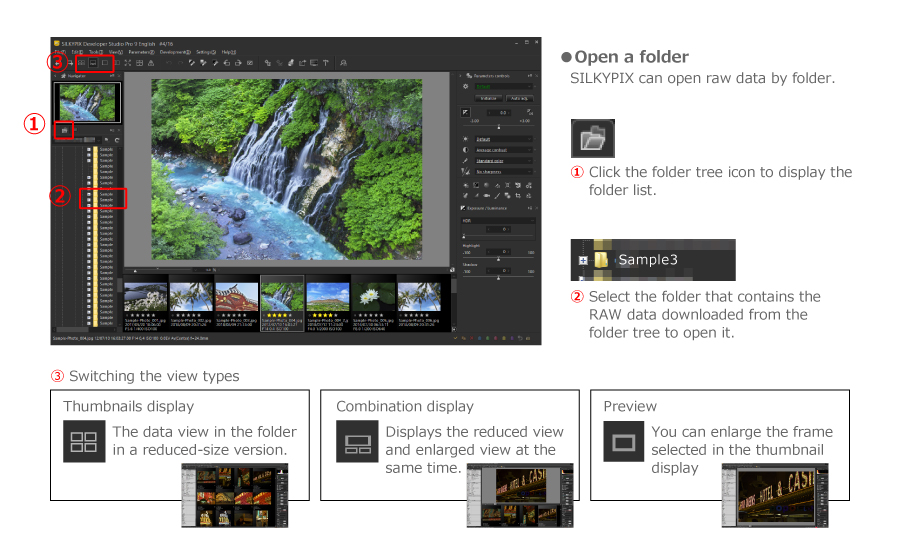Open the Development menu

click(x=175, y=52)
